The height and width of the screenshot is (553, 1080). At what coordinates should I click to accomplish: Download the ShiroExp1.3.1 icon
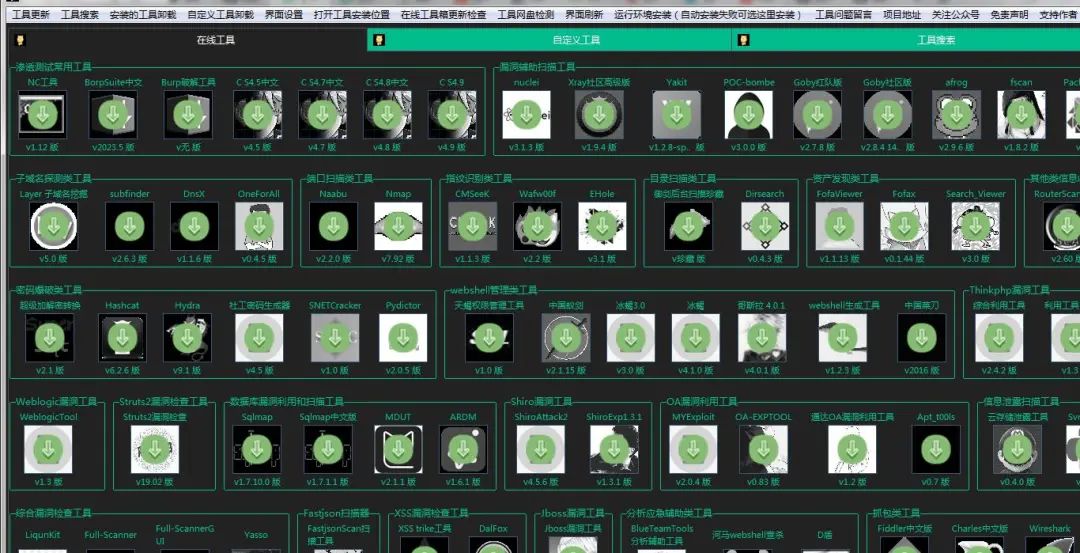click(614, 449)
